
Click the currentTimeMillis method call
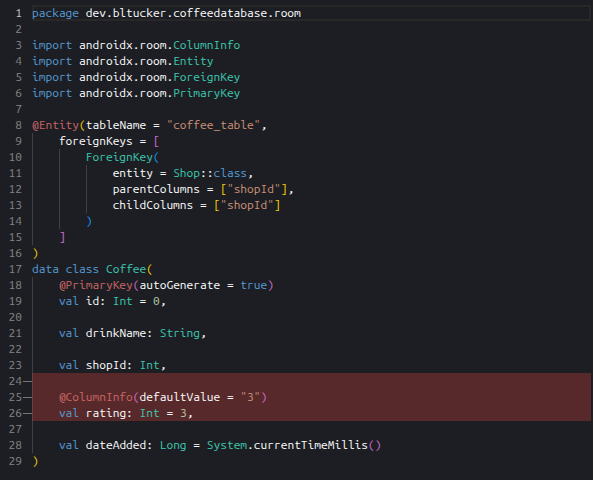[x=311, y=445]
